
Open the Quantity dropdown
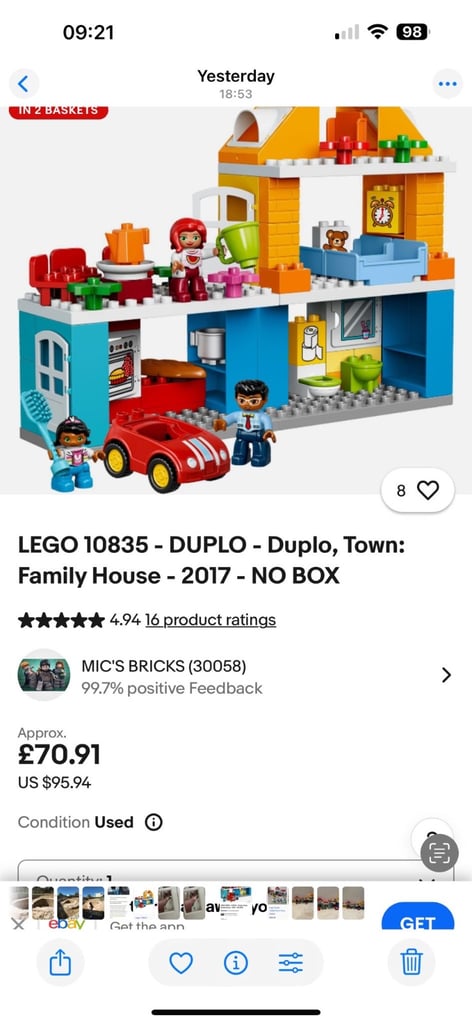(x=236, y=871)
